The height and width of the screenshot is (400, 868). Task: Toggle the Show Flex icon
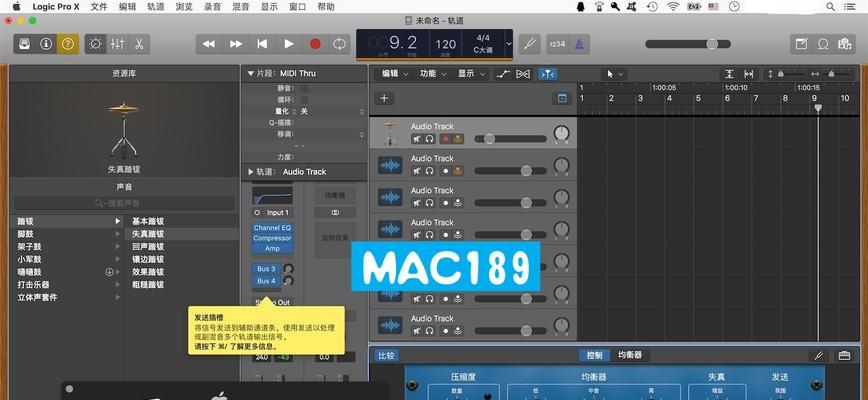pos(523,74)
